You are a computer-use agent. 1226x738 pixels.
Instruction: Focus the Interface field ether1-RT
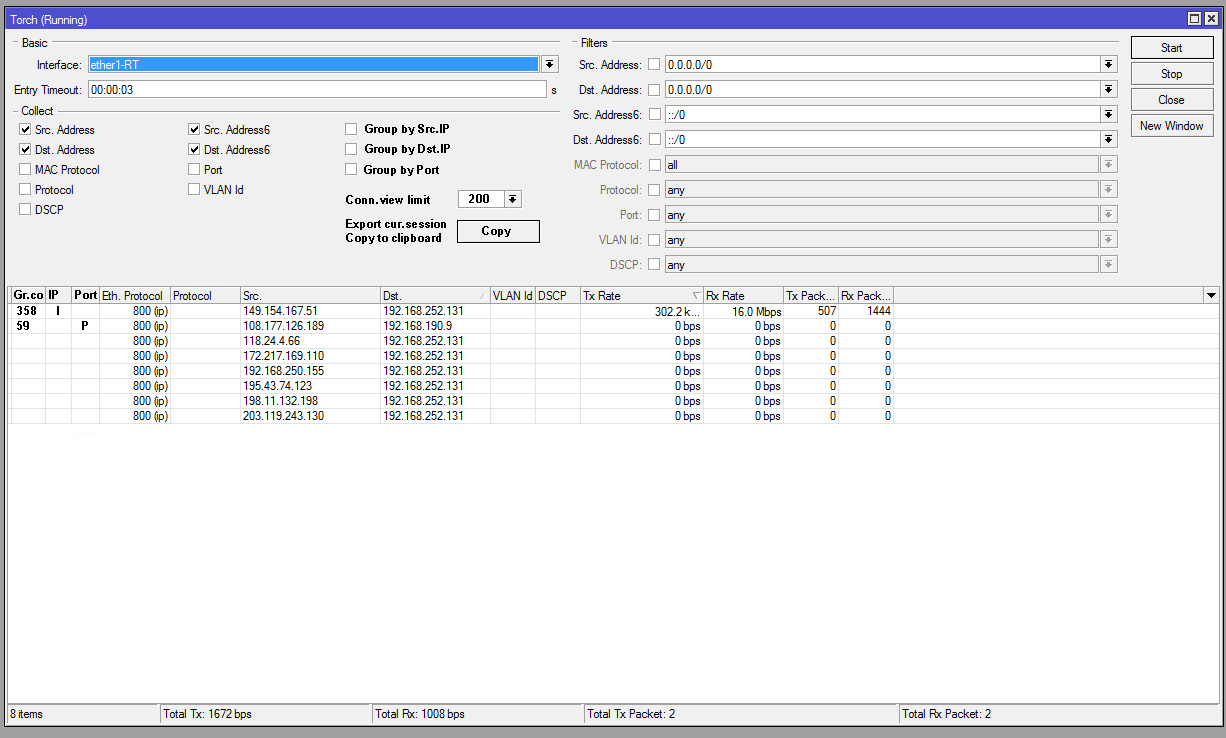click(x=313, y=64)
